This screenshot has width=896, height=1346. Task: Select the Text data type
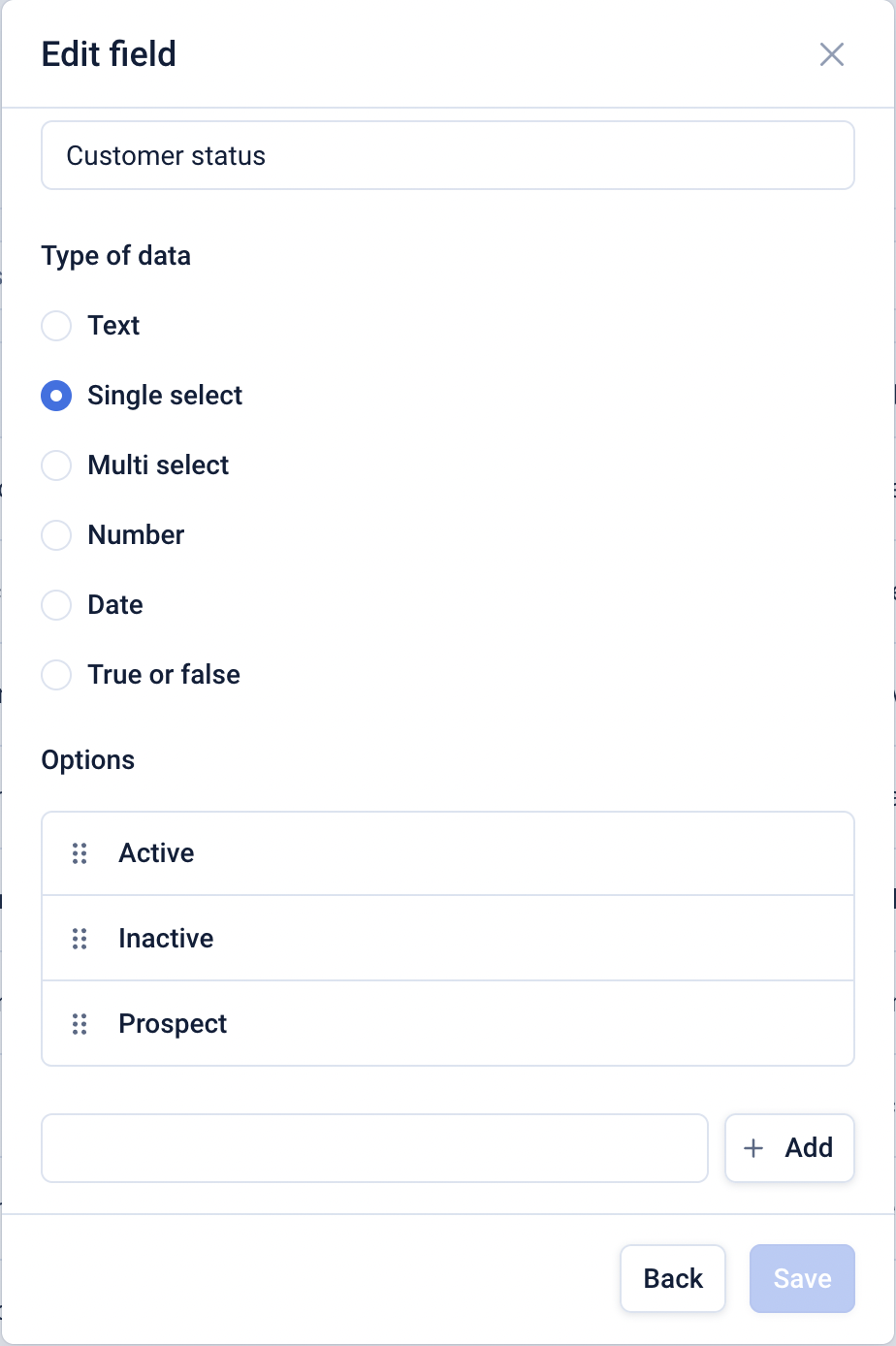[56, 326]
